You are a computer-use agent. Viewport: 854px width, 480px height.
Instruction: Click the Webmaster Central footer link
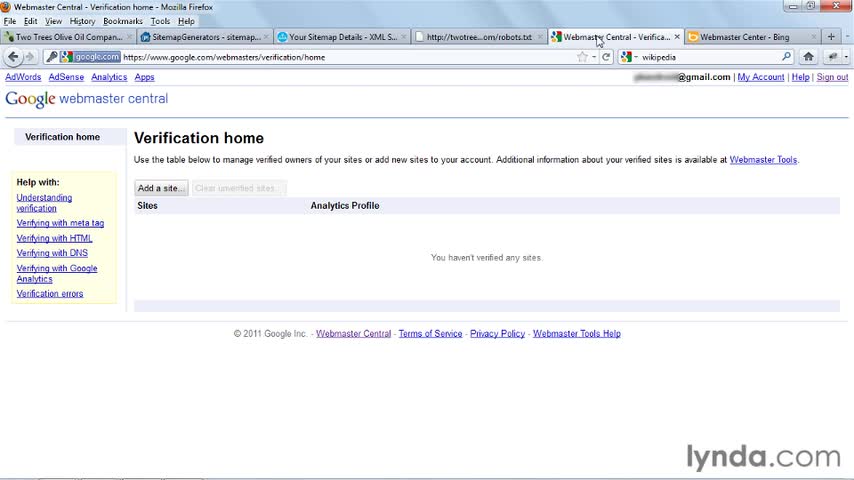[x=353, y=333]
